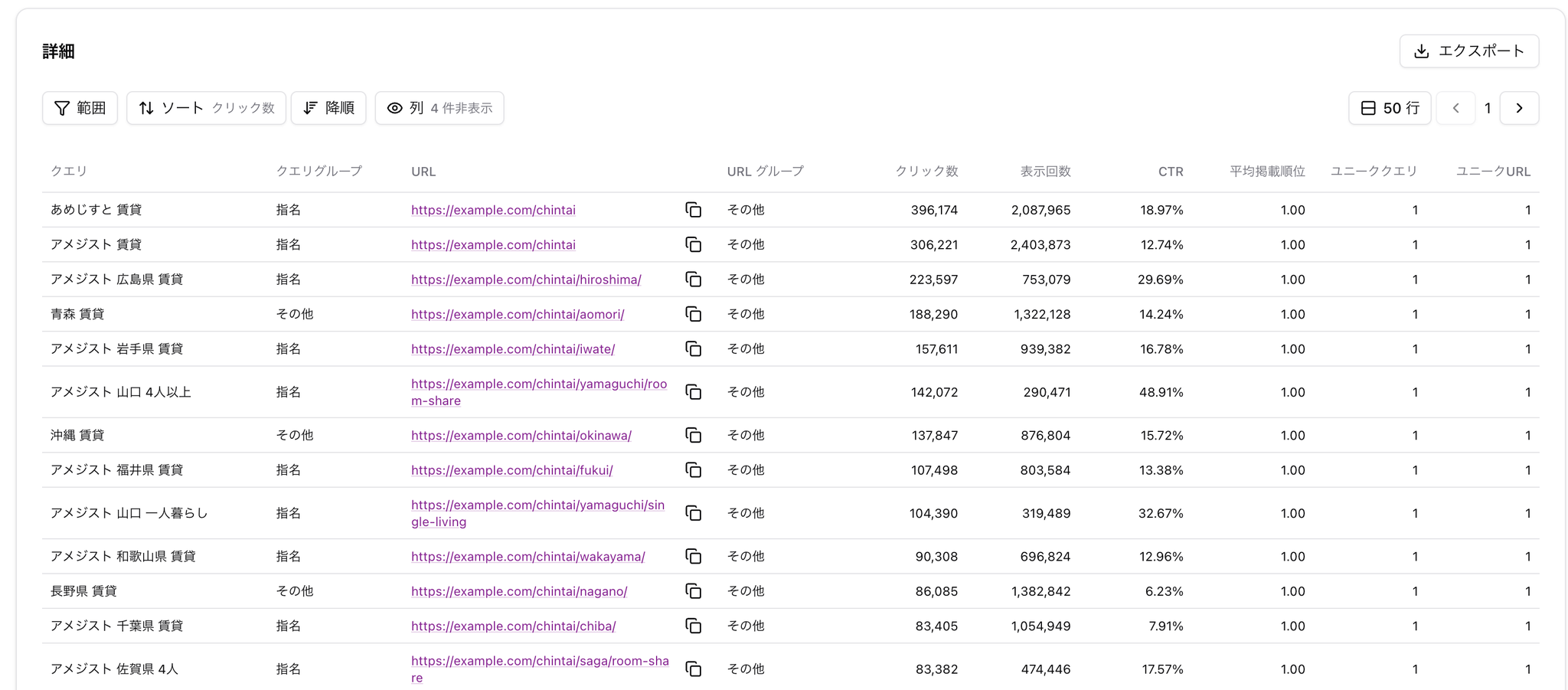
Task: Click the download icon inside エクスポート button
Action: pos(1423,51)
